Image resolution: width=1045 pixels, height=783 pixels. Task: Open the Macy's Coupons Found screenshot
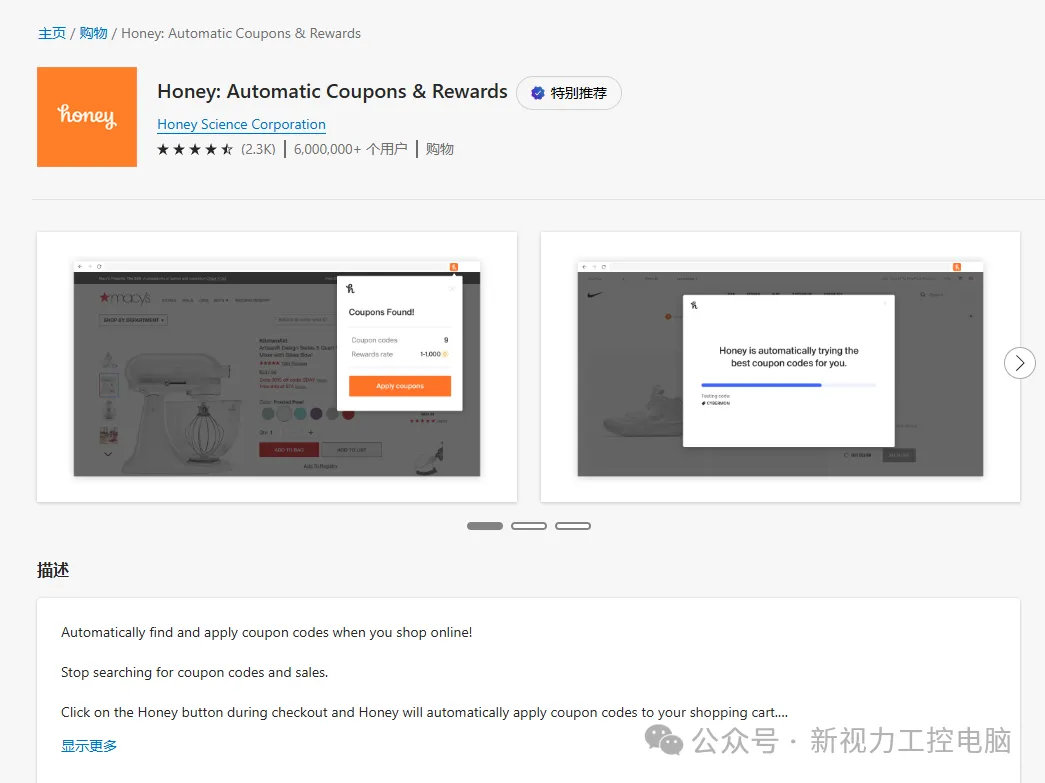point(277,367)
